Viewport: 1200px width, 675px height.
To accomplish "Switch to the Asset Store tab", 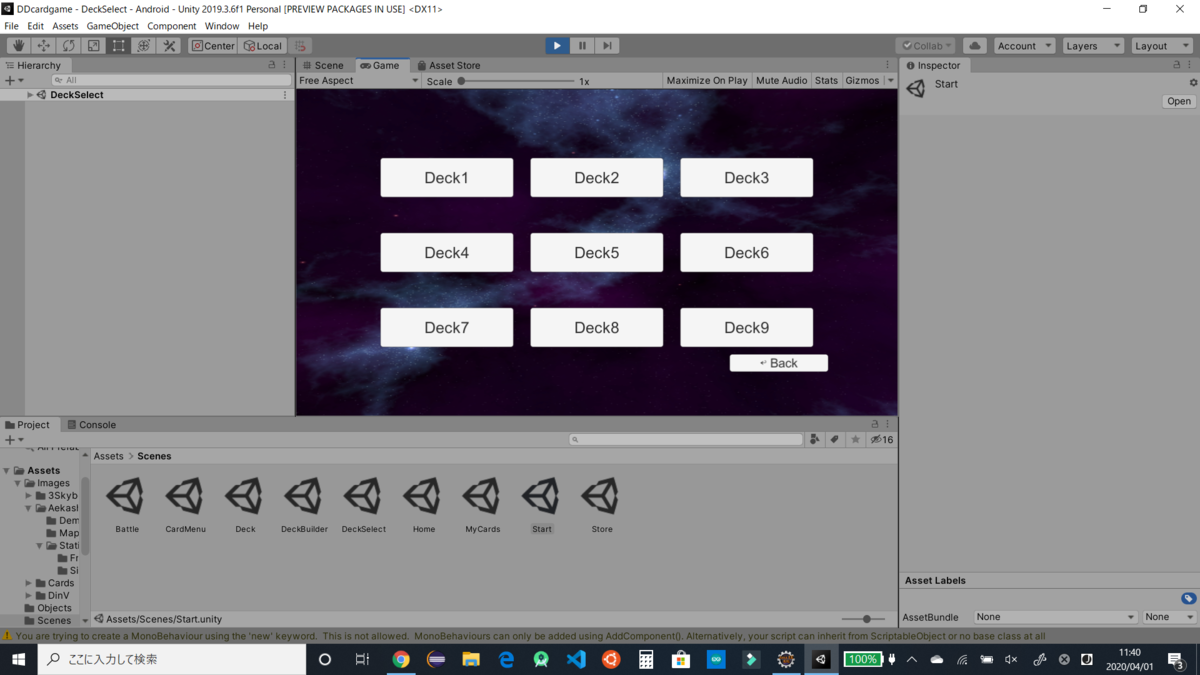I will [x=449, y=65].
